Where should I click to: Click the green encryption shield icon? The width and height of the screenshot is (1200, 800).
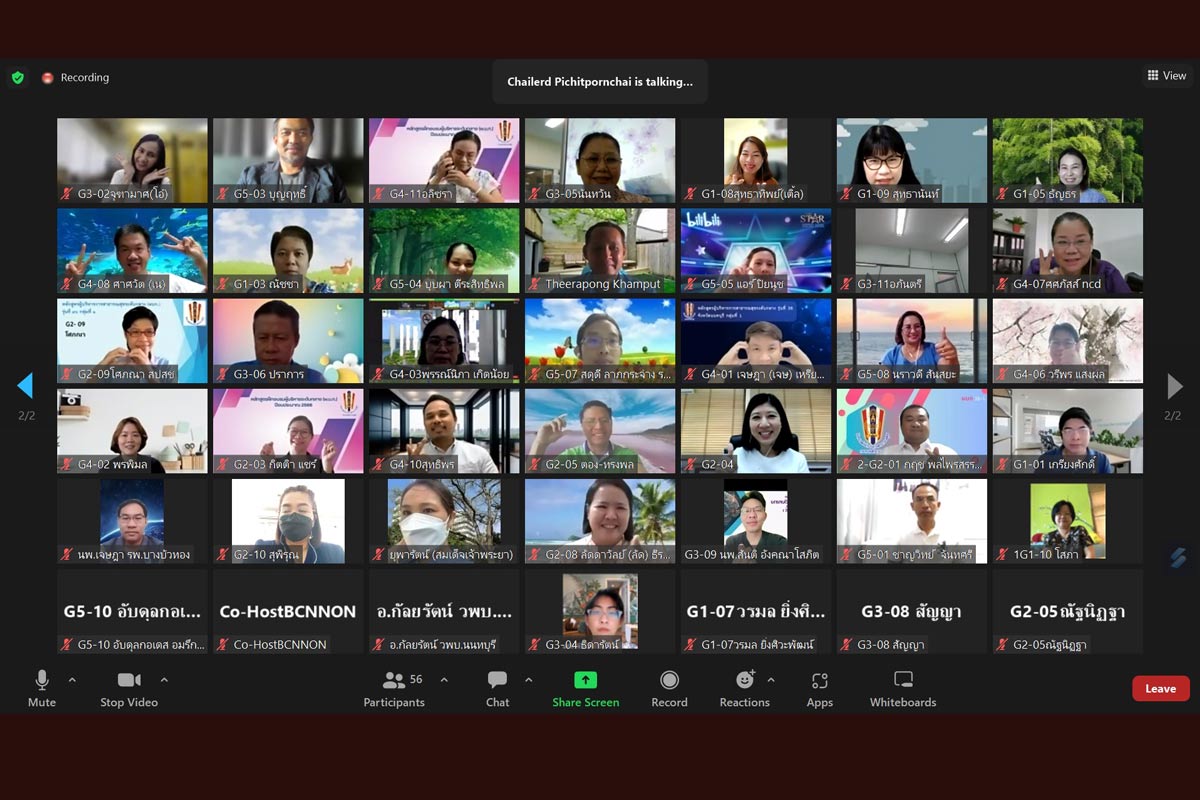click(x=18, y=77)
